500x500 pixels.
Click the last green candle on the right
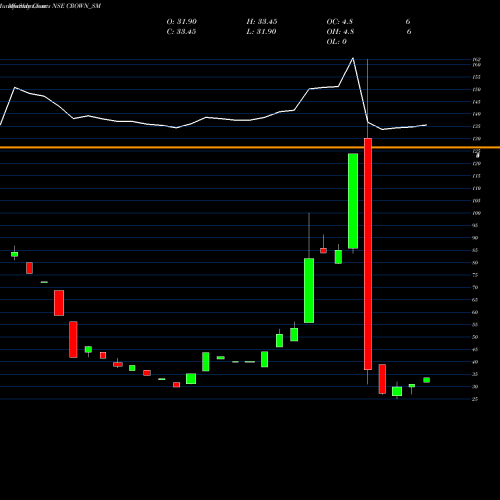coord(426,380)
